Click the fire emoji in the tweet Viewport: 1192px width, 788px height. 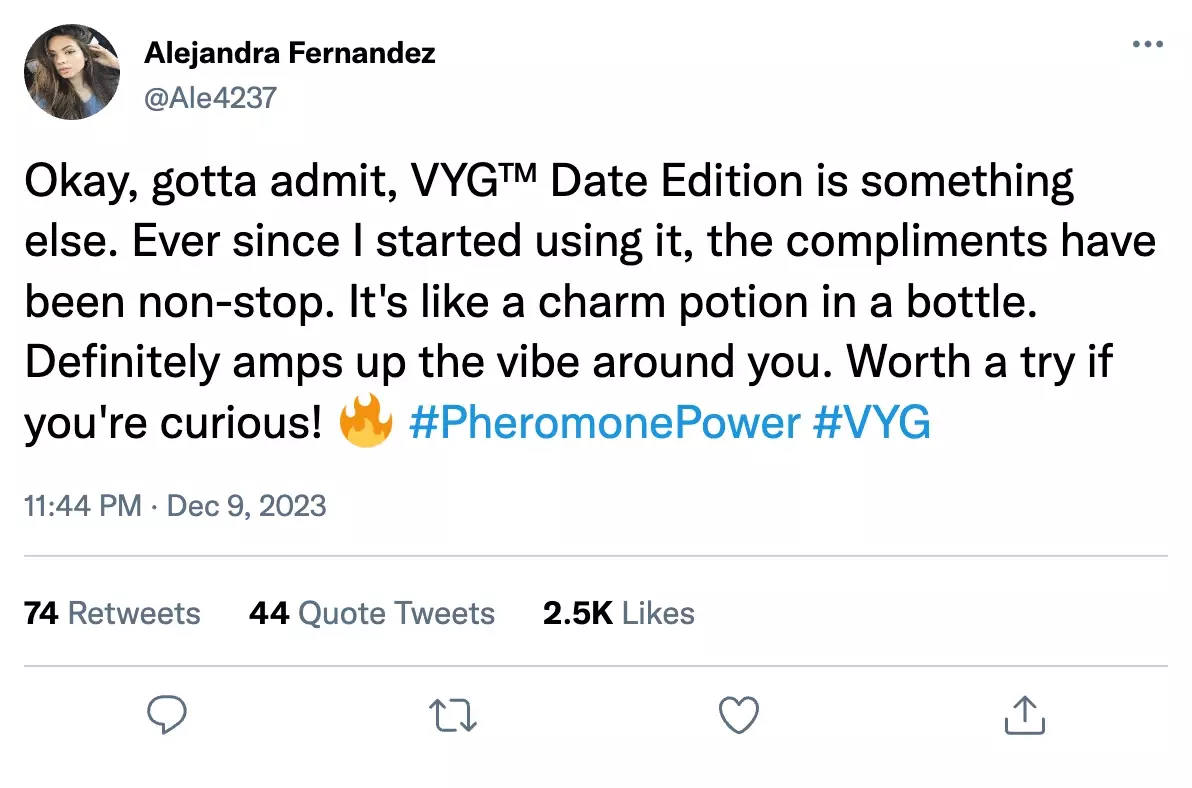(x=366, y=421)
